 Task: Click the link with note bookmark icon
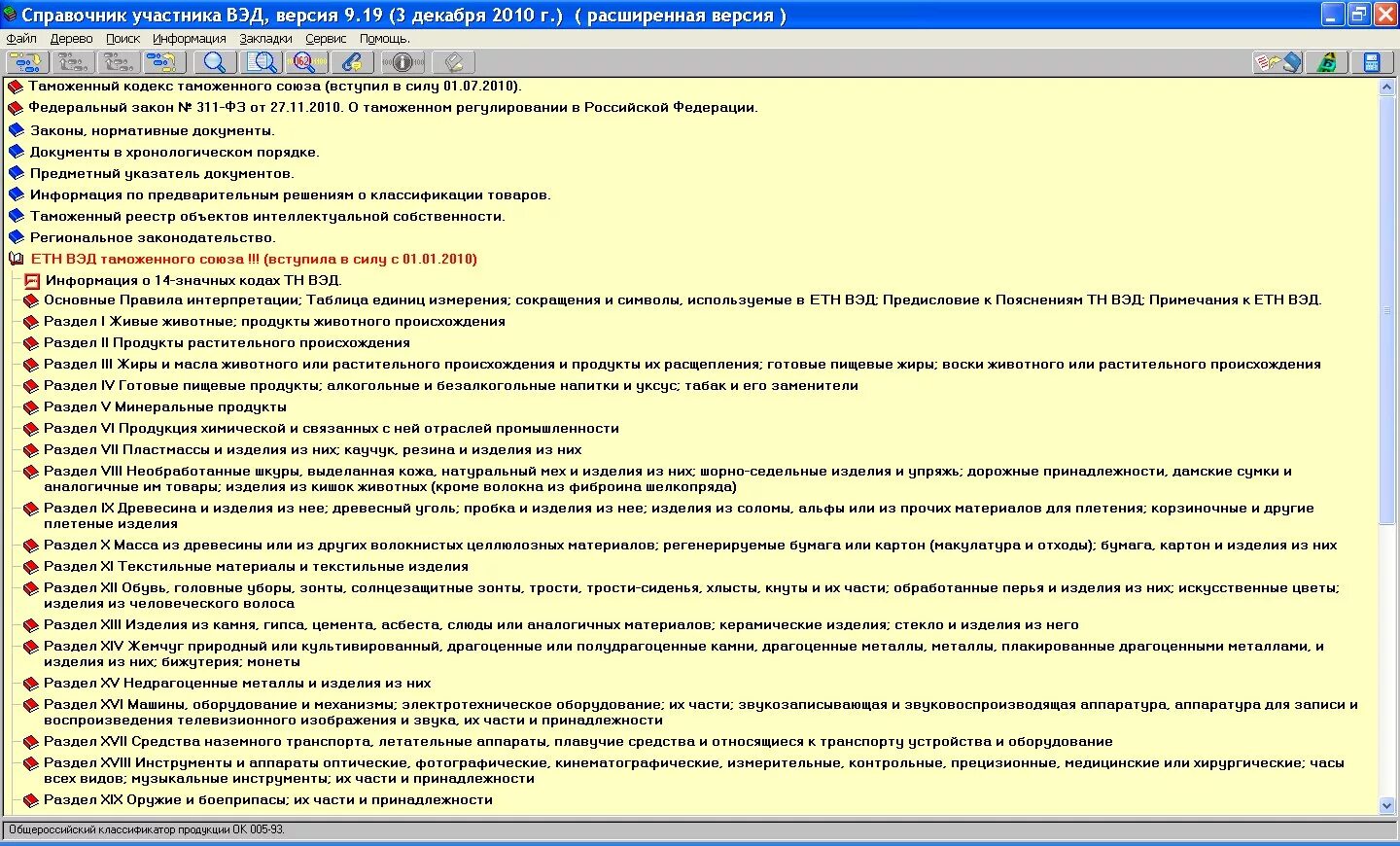[x=352, y=62]
